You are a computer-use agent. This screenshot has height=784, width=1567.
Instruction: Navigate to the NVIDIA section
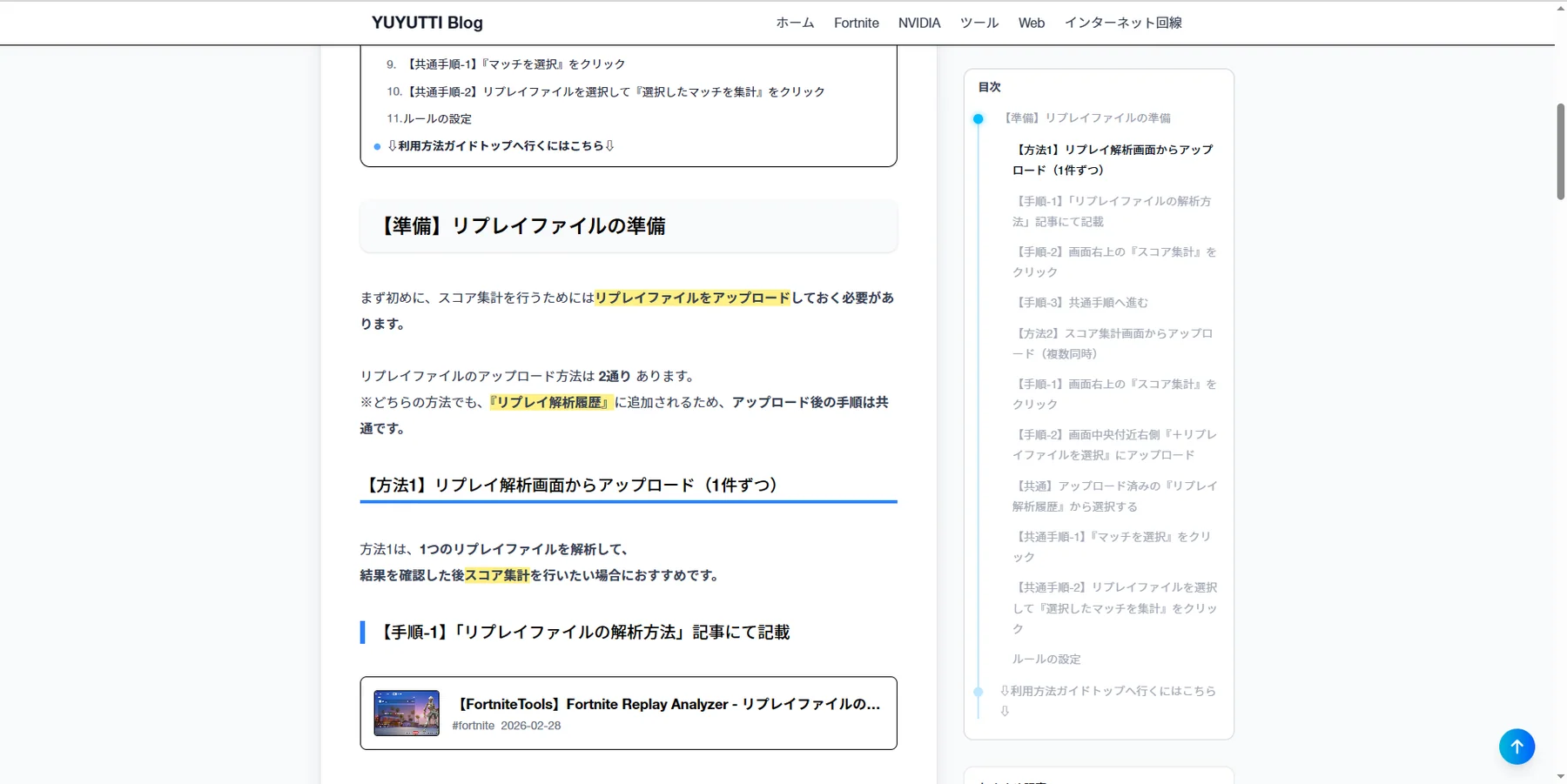(919, 23)
